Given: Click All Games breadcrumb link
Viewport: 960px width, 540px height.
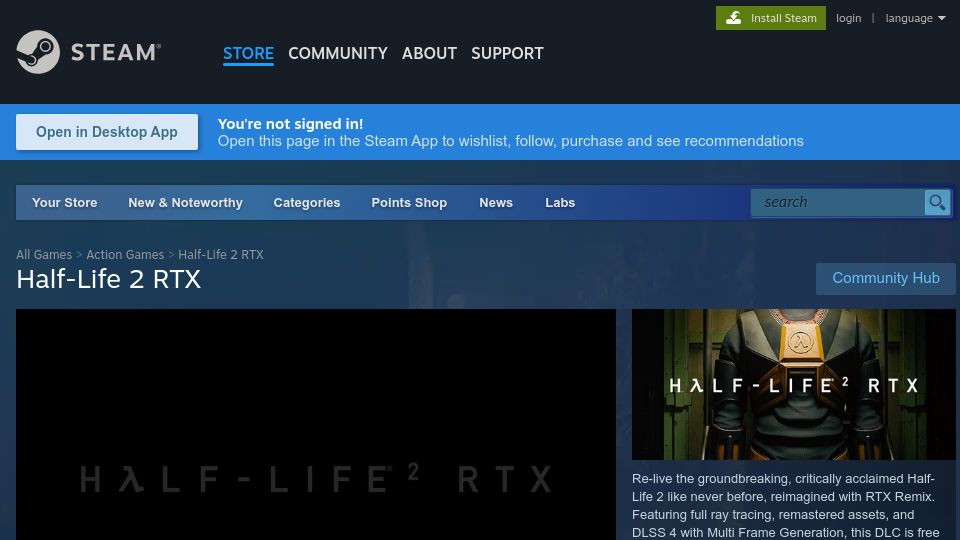Looking at the screenshot, I should point(44,255).
